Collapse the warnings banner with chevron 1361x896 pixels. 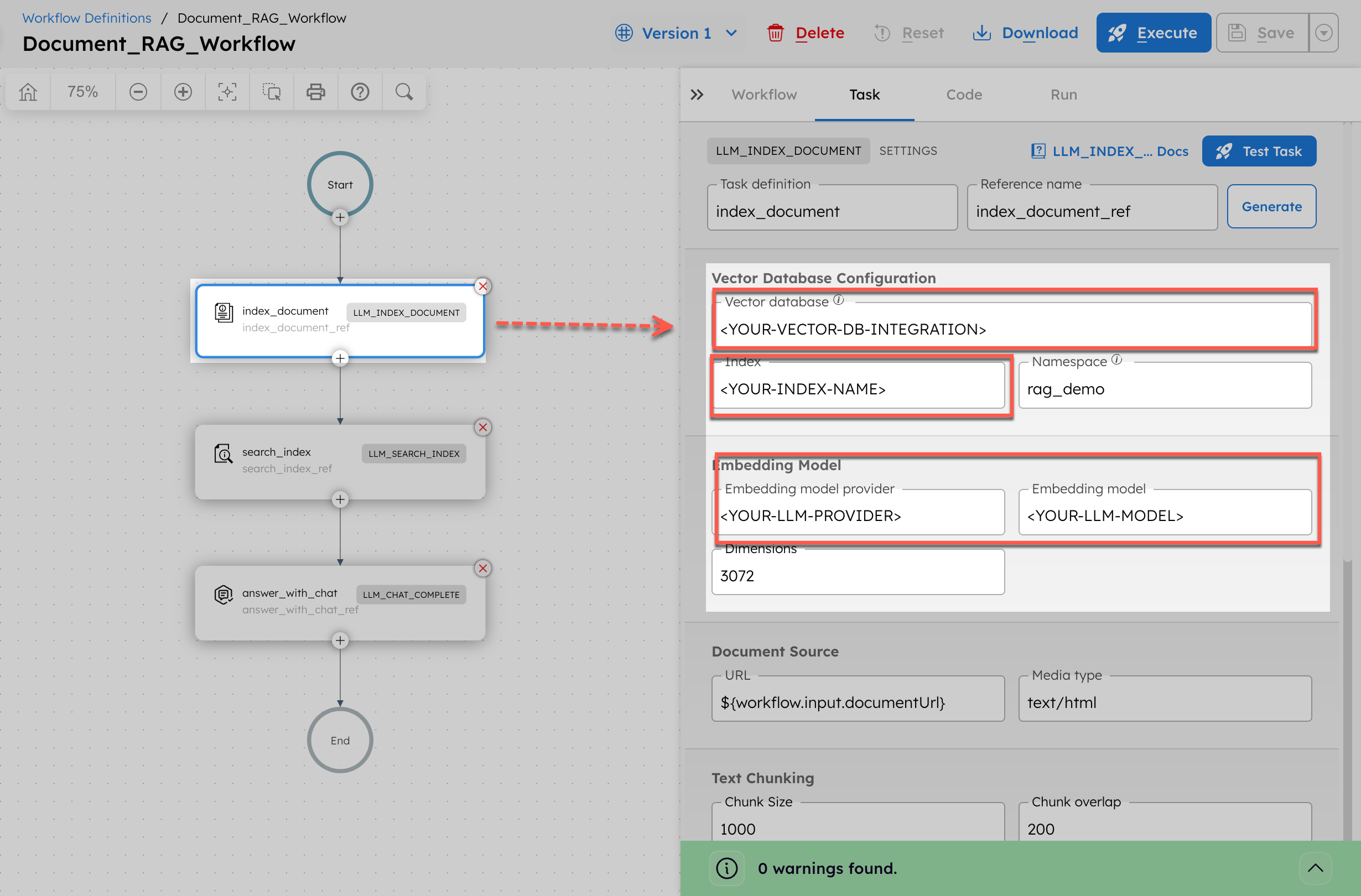tap(1315, 867)
